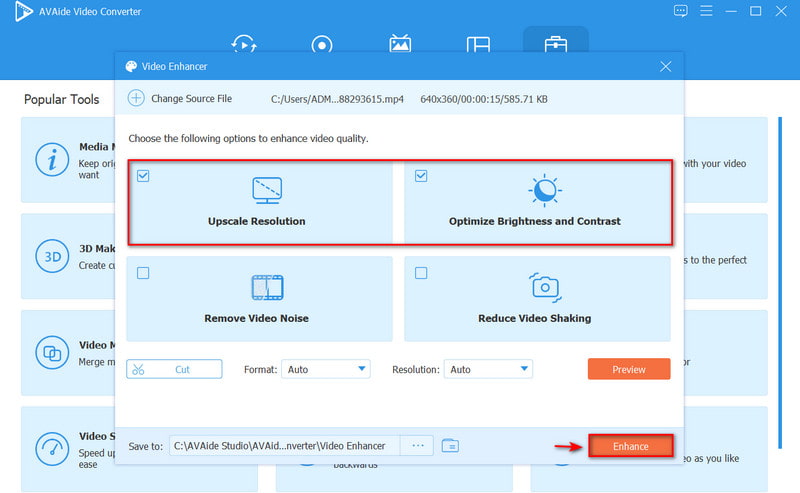Enable the Reduce Video Shaking checkbox

coord(421,273)
